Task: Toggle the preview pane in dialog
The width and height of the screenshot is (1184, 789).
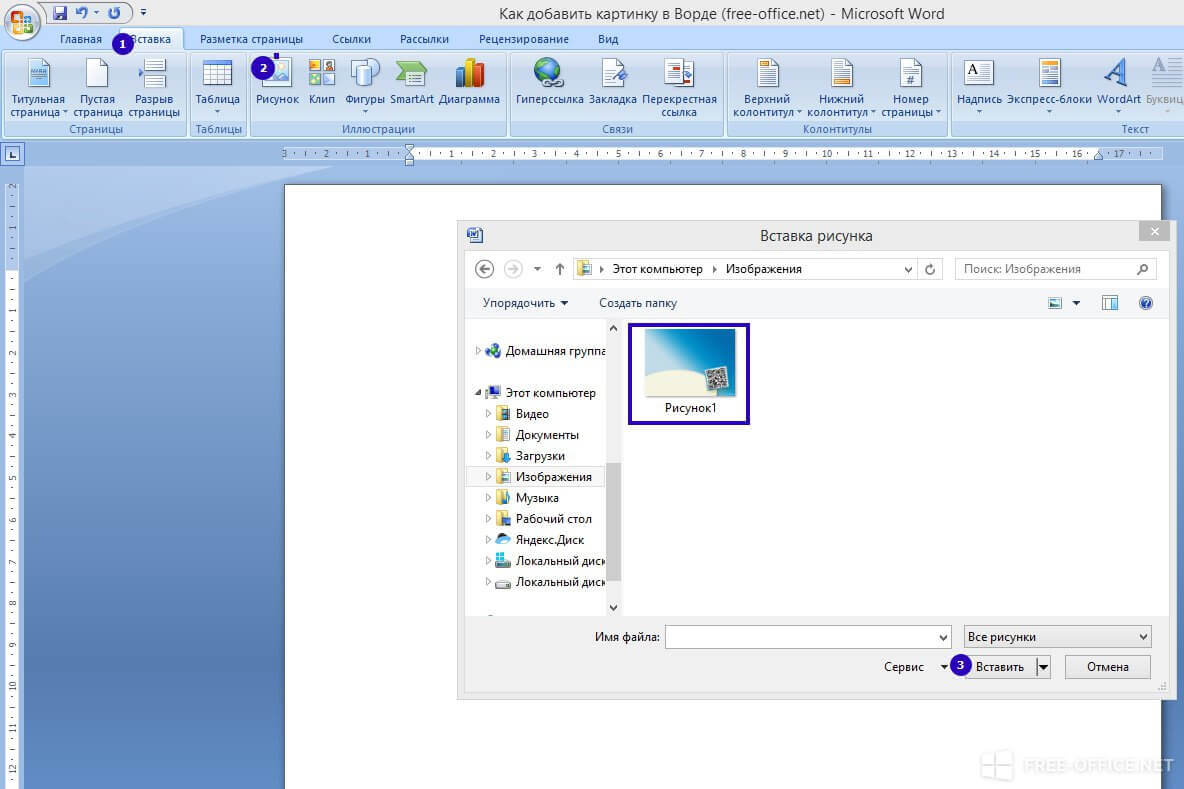Action: 1110,304
